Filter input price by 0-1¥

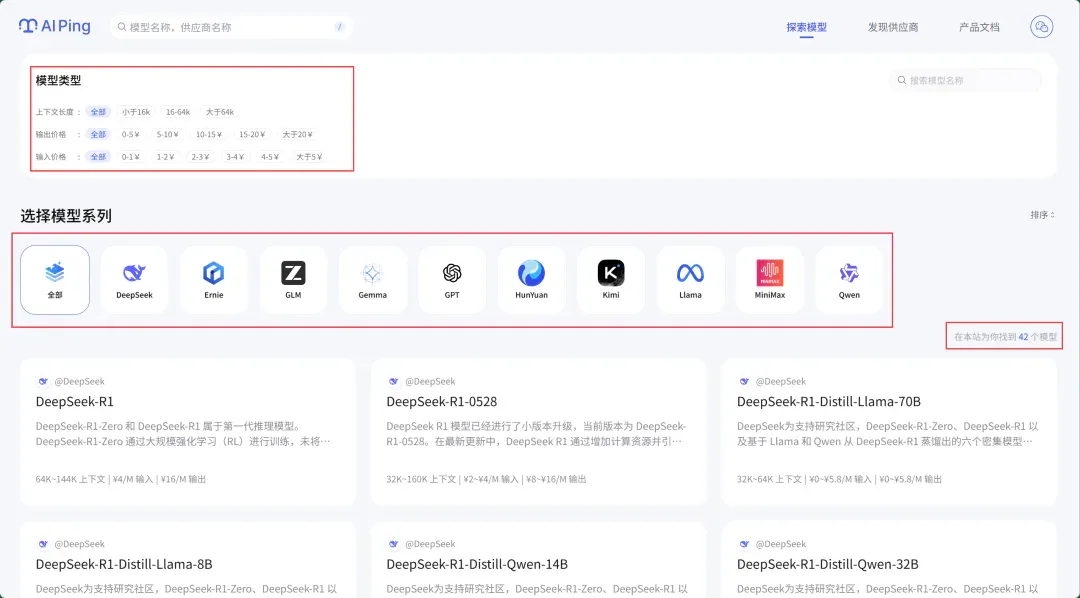click(x=131, y=157)
